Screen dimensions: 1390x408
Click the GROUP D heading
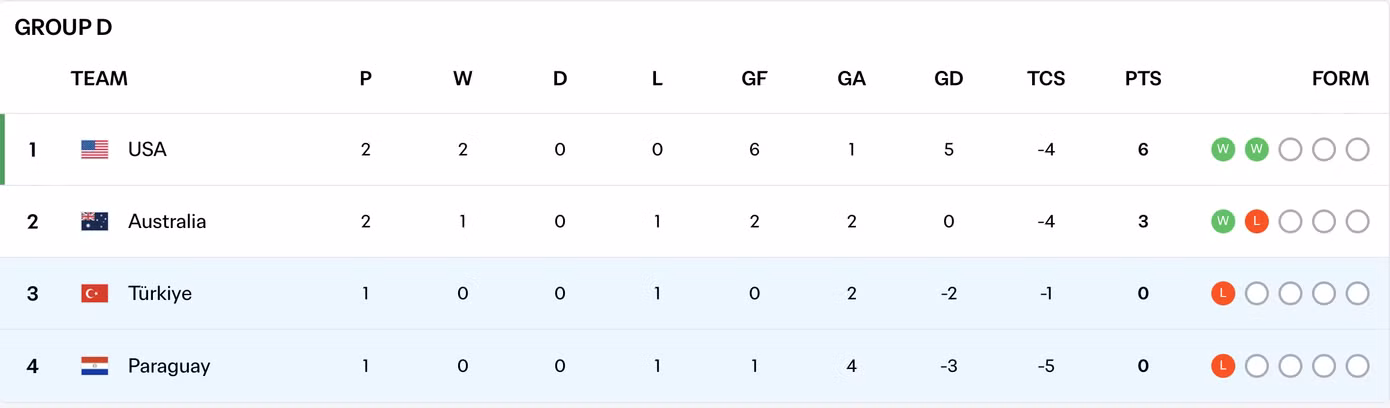63,28
